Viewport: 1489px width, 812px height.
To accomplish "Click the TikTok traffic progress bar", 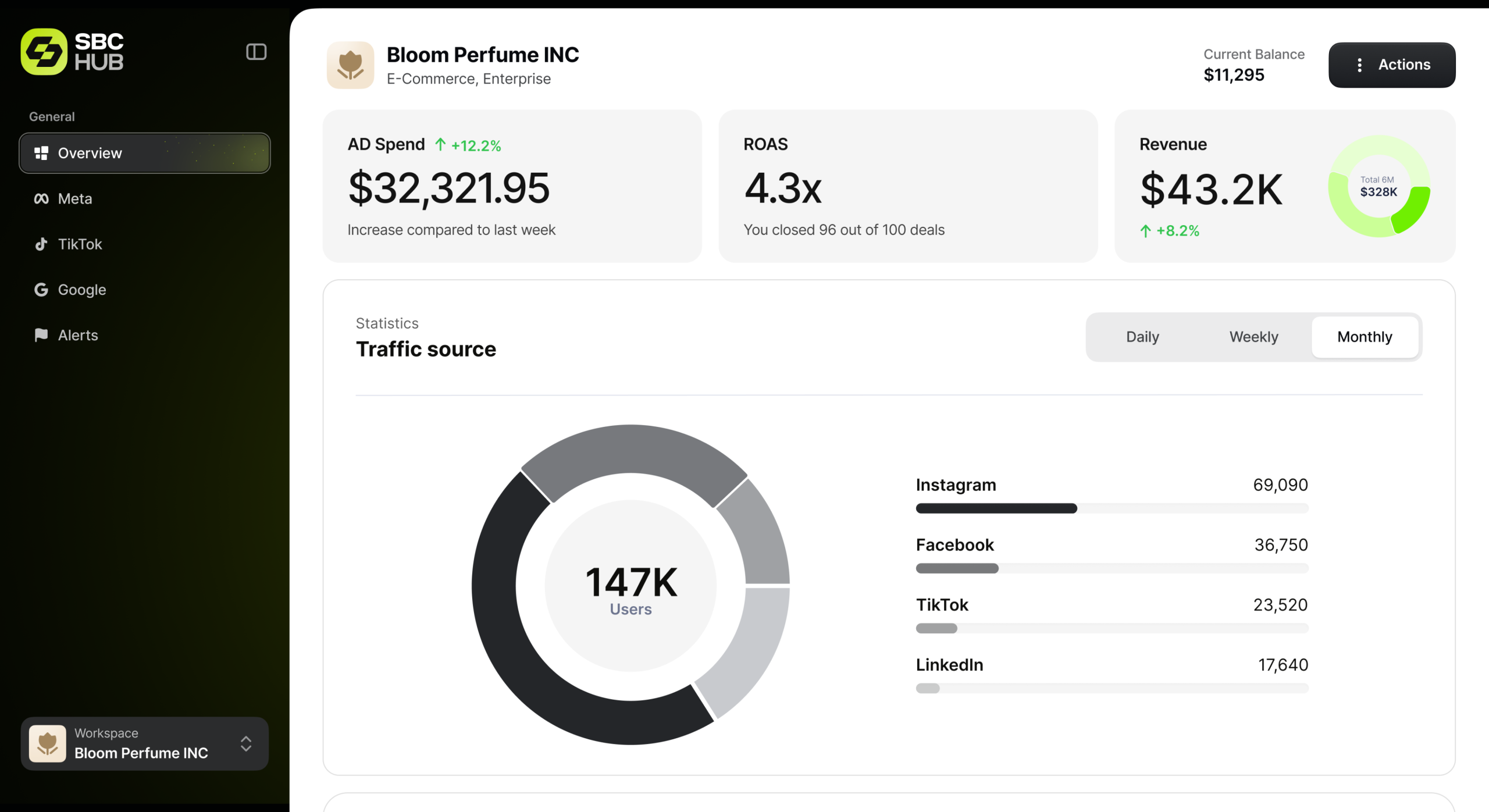I will pyautogui.click(x=1112, y=628).
